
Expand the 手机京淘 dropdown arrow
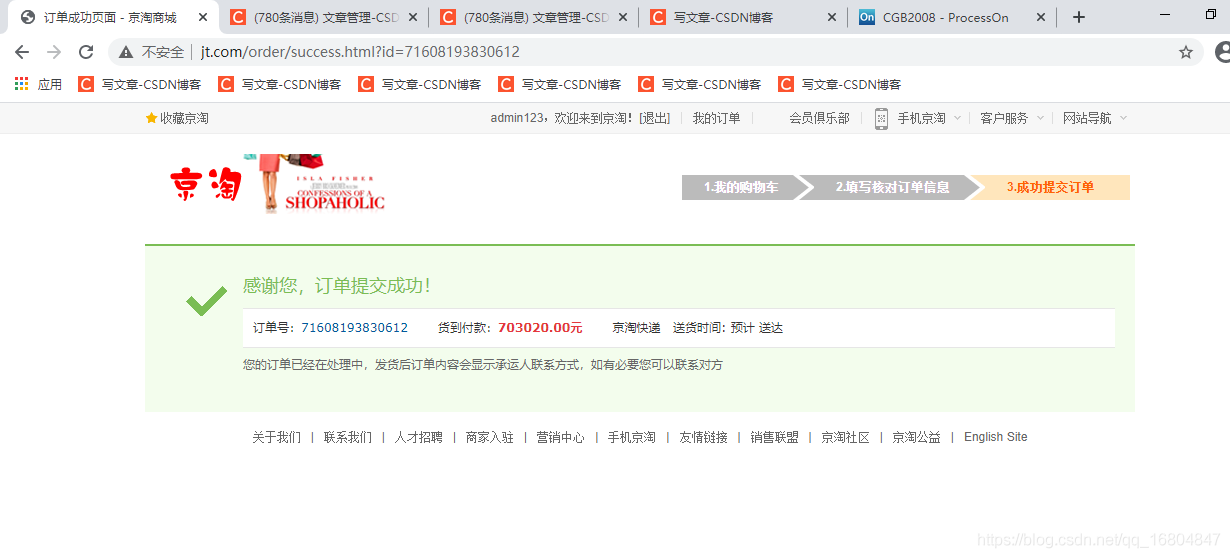957,118
